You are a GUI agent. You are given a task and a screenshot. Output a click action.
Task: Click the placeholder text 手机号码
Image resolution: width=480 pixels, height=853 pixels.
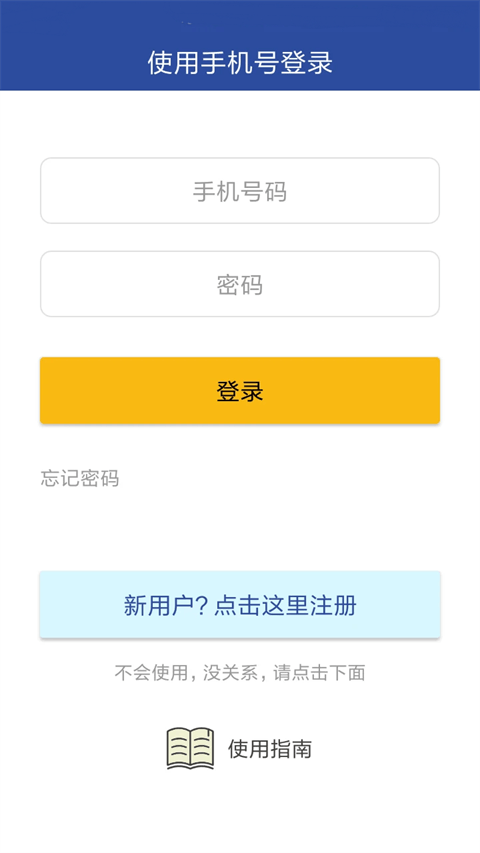(x=240, y=191)
